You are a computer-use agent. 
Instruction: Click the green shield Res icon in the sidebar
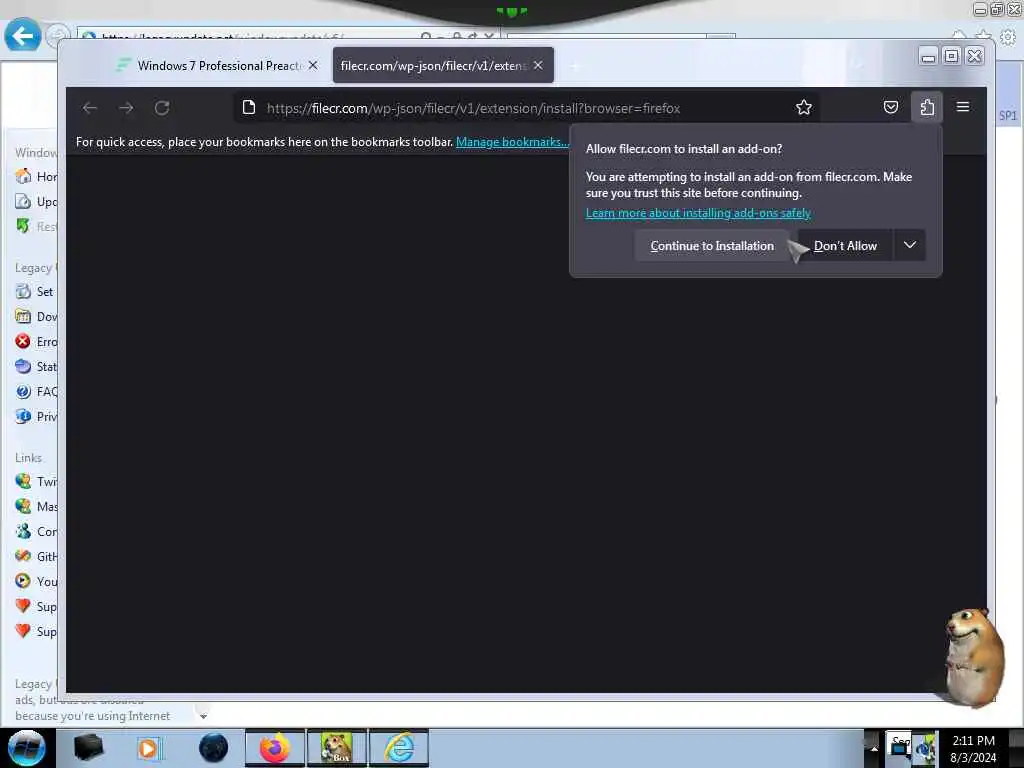click(x=23, y=226)
